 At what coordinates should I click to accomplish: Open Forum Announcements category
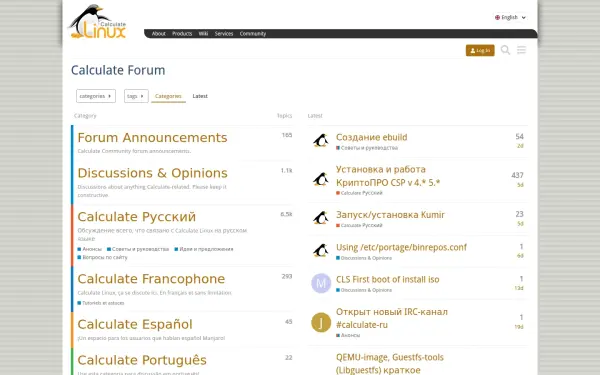click(152, 138)
